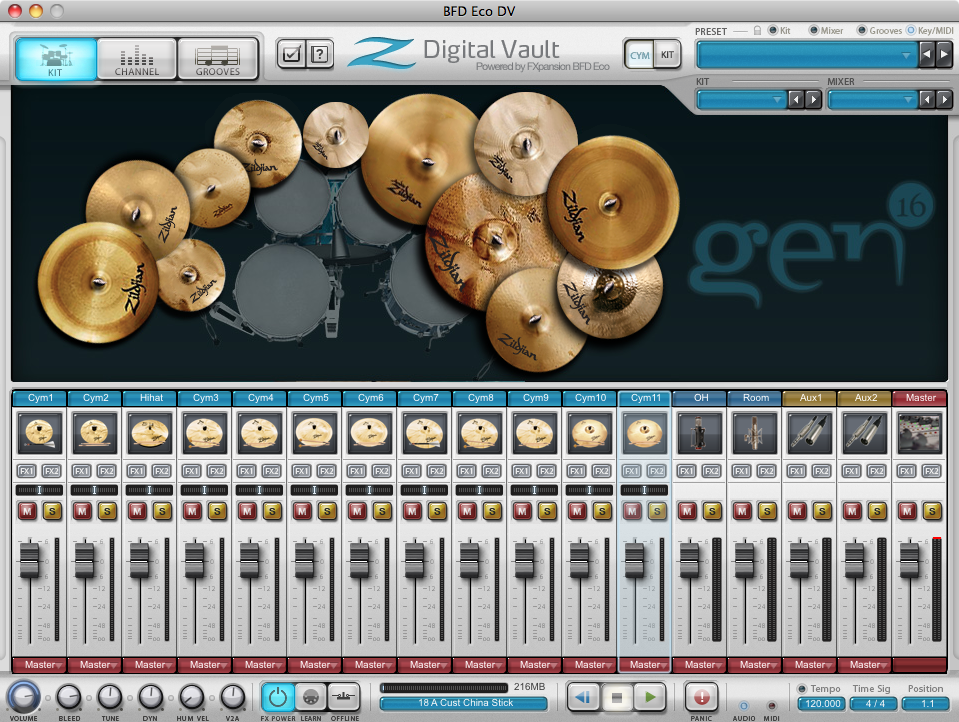
Task: Toggle the Kit preset radio option
Action: [772, 30]
